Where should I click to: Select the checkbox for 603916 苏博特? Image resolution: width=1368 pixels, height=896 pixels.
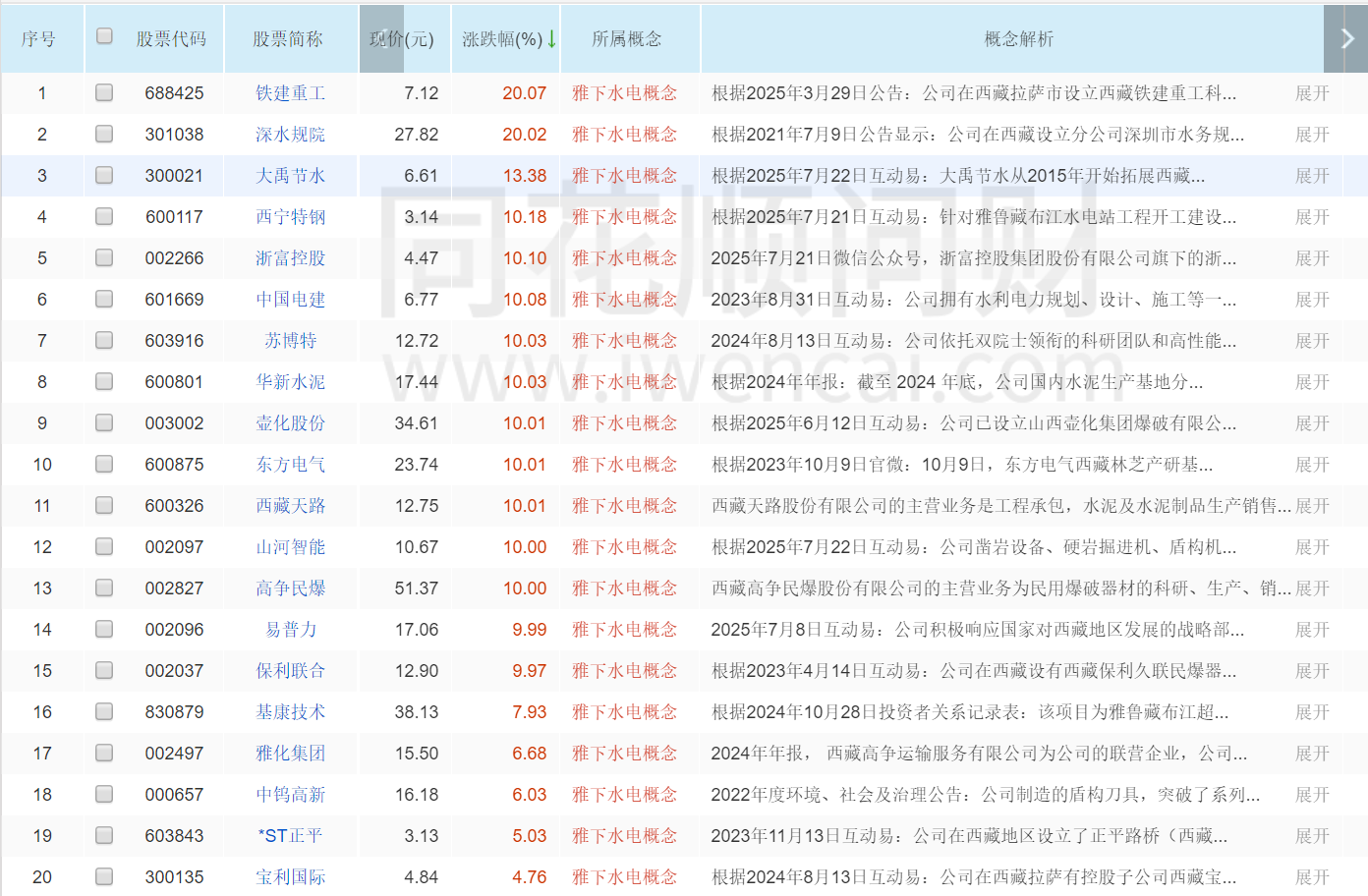[x=104, y=340]
